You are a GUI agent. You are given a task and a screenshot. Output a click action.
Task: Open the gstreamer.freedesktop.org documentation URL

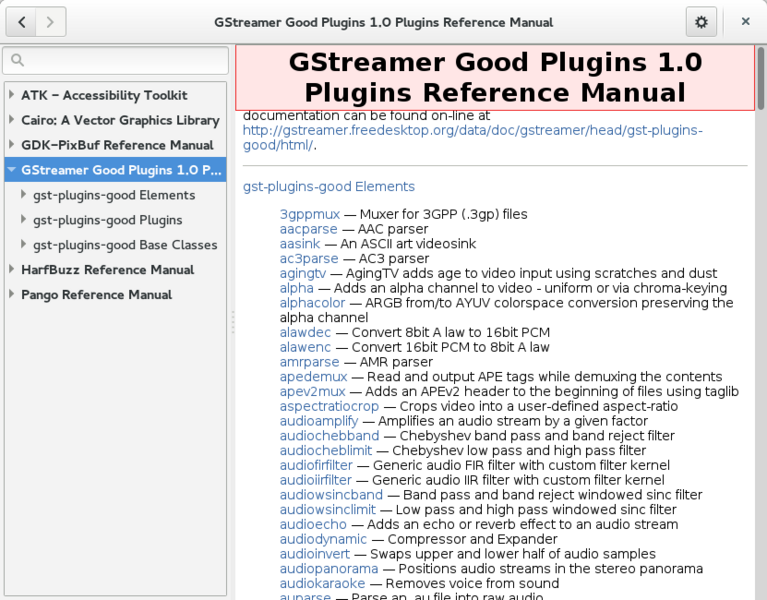click(x=473, y=137)
